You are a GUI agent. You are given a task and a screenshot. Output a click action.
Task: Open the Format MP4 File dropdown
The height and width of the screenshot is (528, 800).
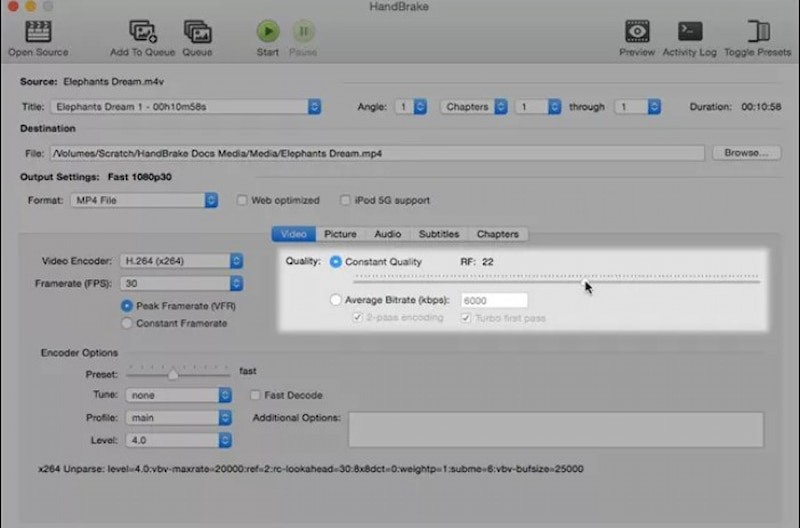point(144,200)
